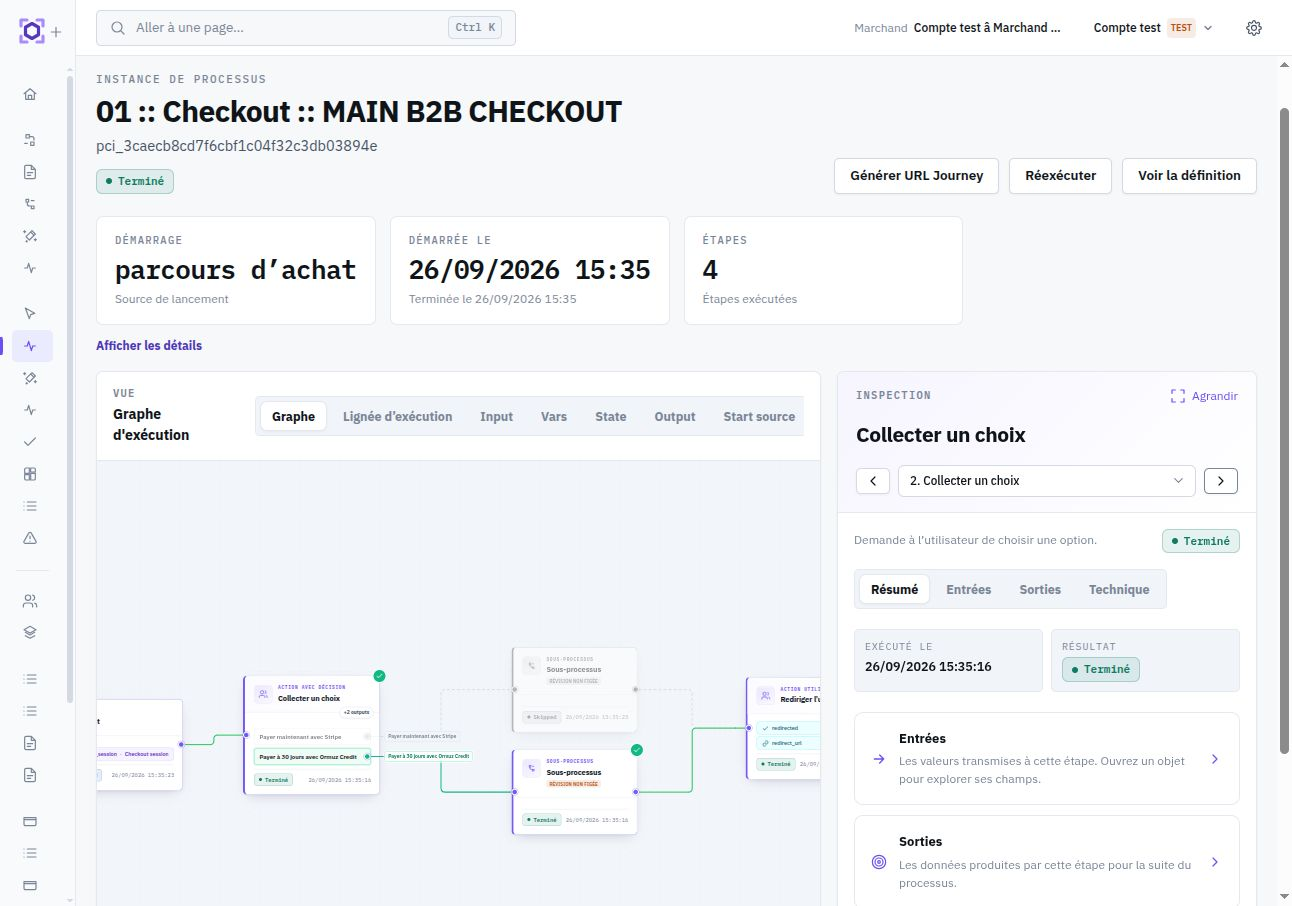Open the four-squares grid sidebar icon
Screen dimensions: 1292x906
pos(30,474)
